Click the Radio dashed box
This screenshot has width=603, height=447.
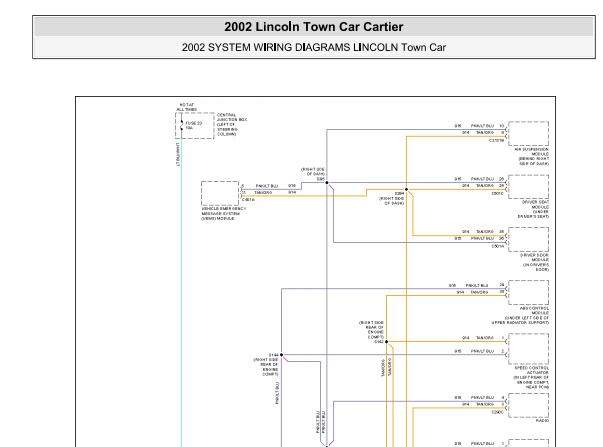pos(528,405)
